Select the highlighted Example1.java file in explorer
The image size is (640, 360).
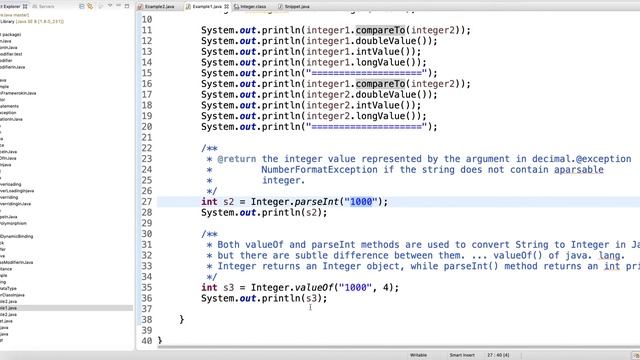[66, 308]
